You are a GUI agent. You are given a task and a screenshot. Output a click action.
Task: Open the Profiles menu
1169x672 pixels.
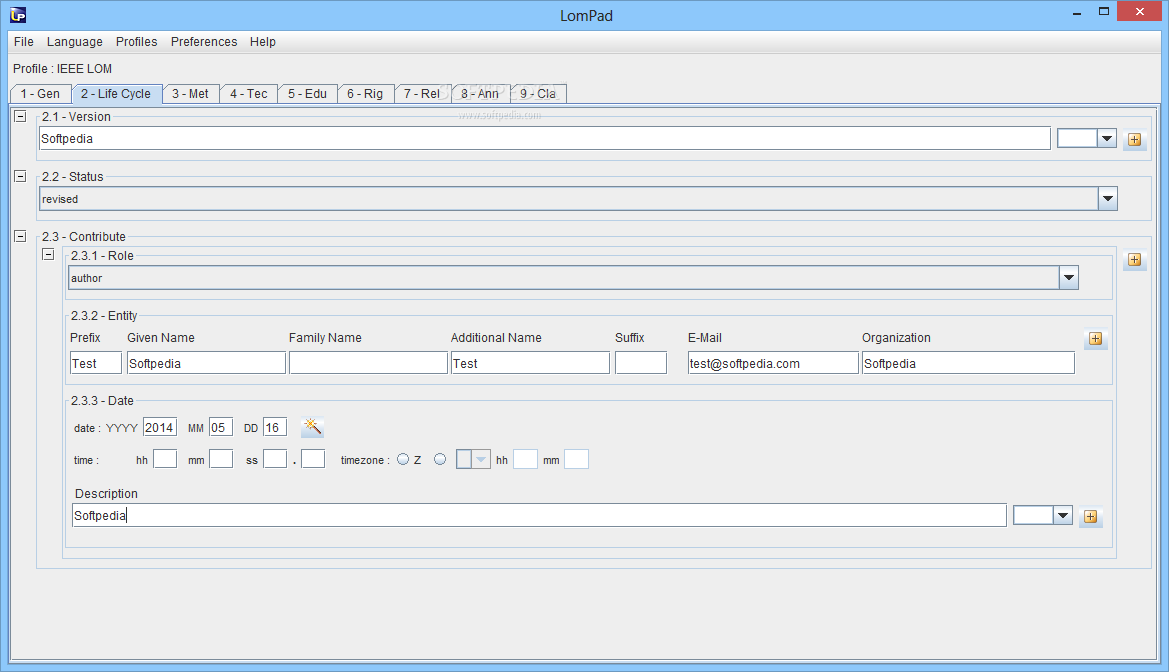click(x=136, y=42)
